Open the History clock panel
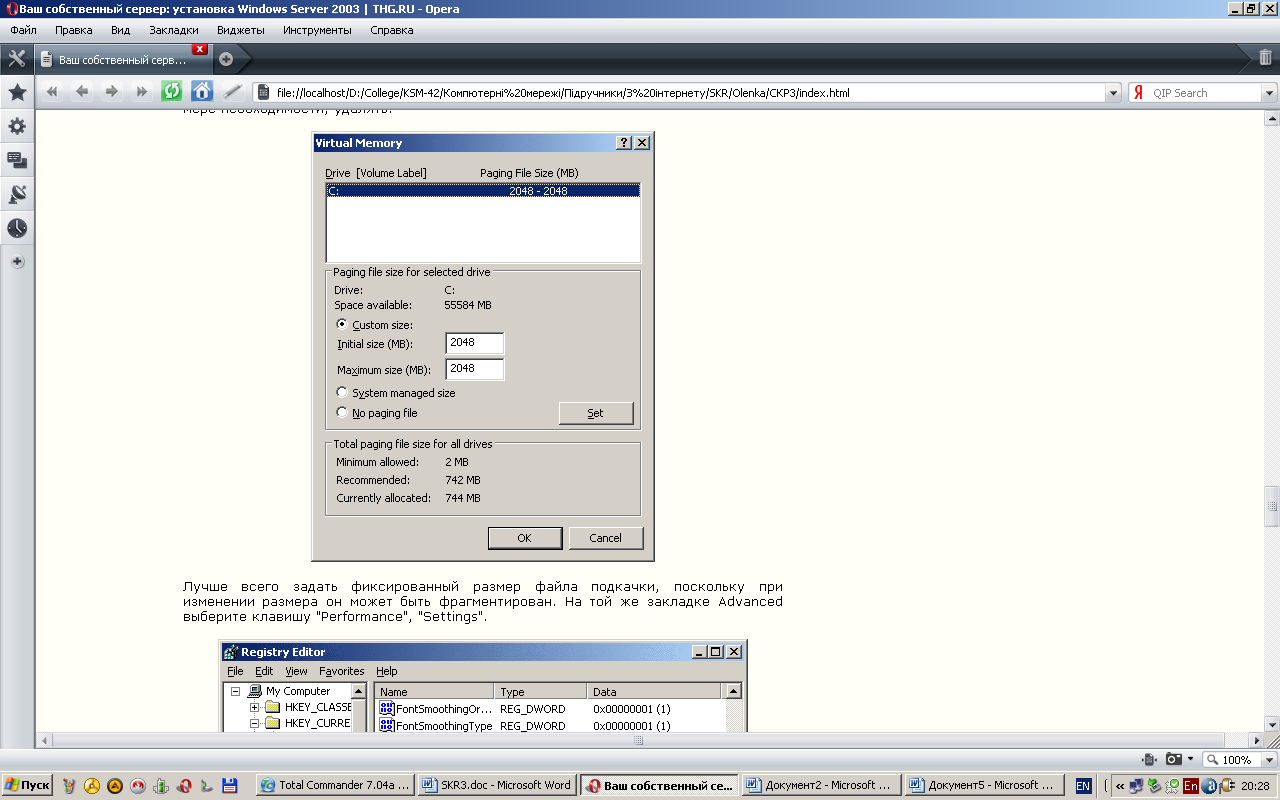 (17, 228)
